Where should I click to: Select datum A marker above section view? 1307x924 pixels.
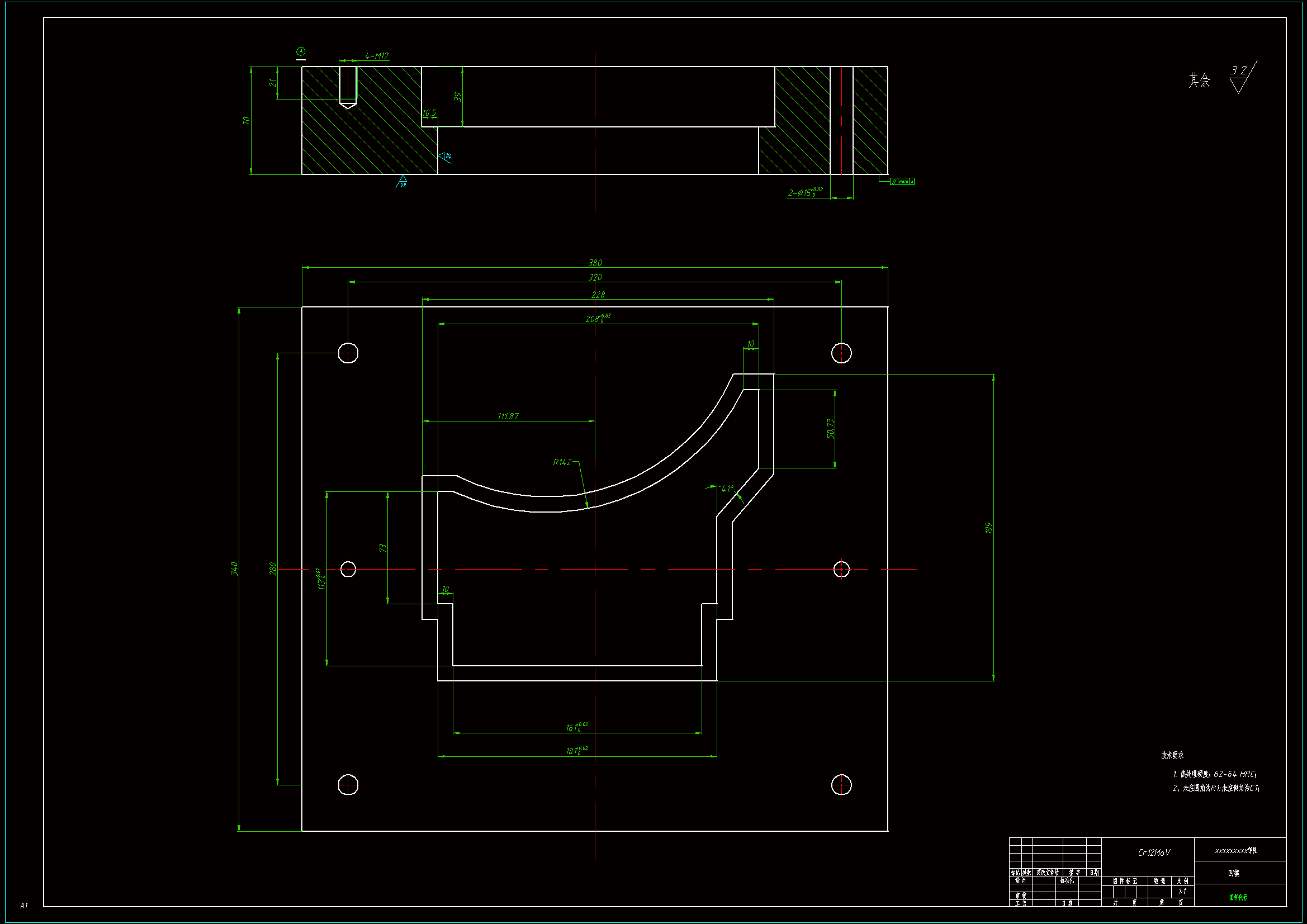click(301, 52)
